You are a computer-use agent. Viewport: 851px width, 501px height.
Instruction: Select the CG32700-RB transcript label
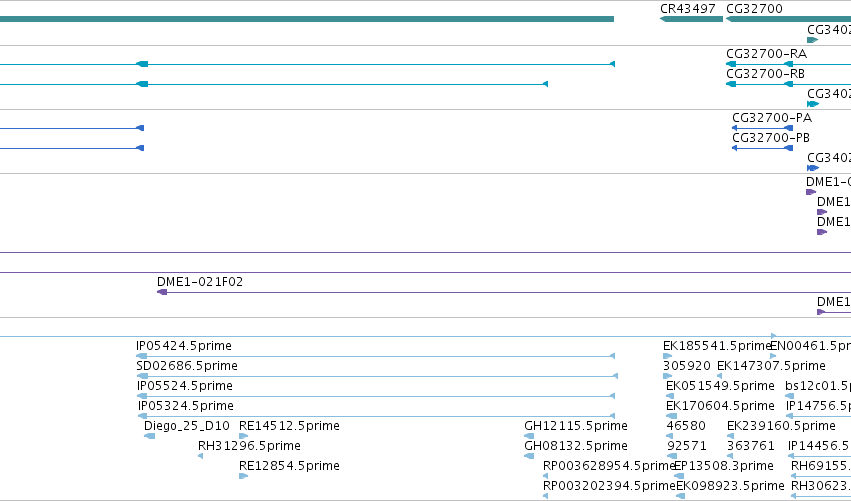click(x=765, y=74)
